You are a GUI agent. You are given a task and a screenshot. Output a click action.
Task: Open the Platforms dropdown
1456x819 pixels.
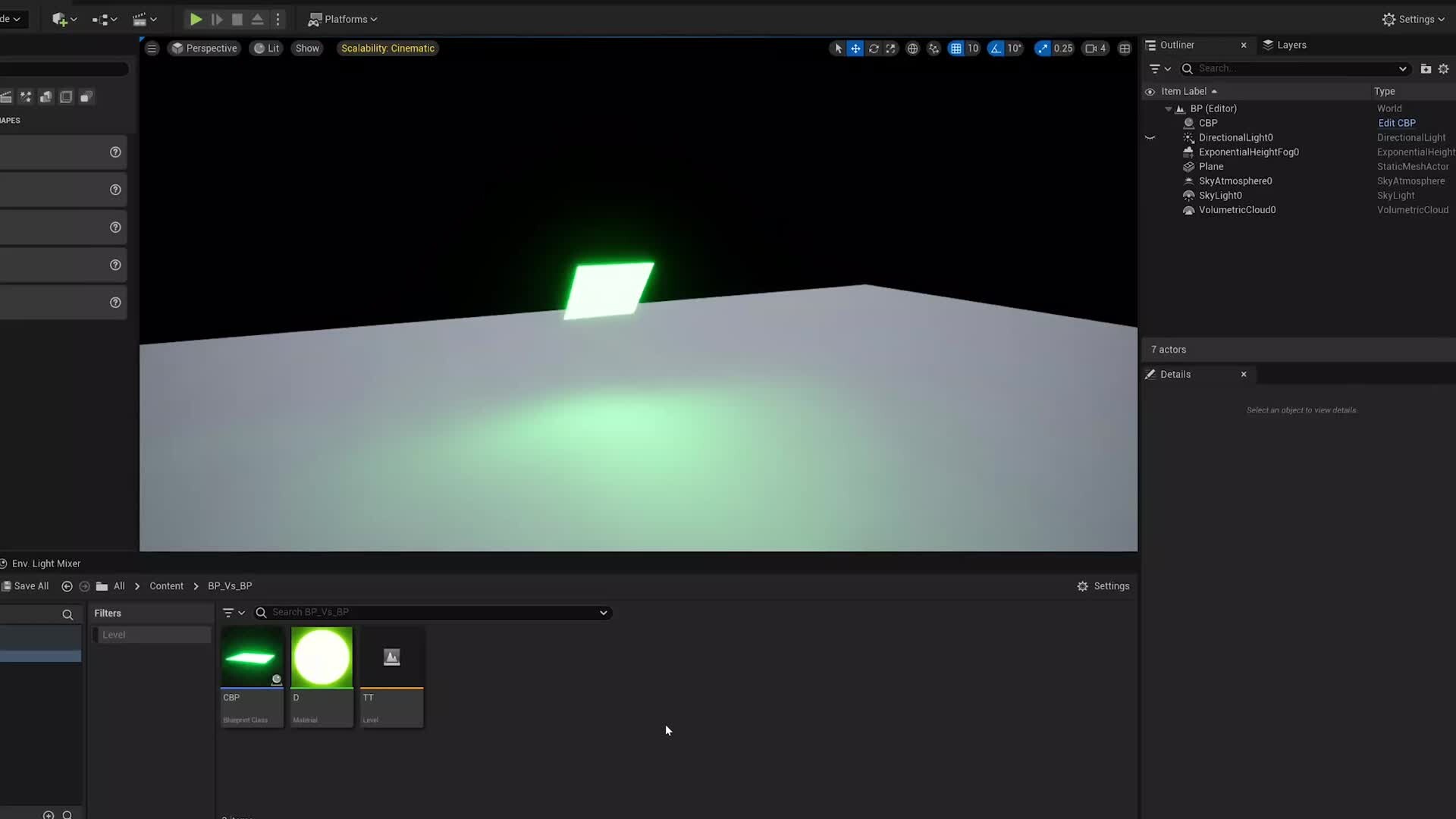(x=343, y=19)
